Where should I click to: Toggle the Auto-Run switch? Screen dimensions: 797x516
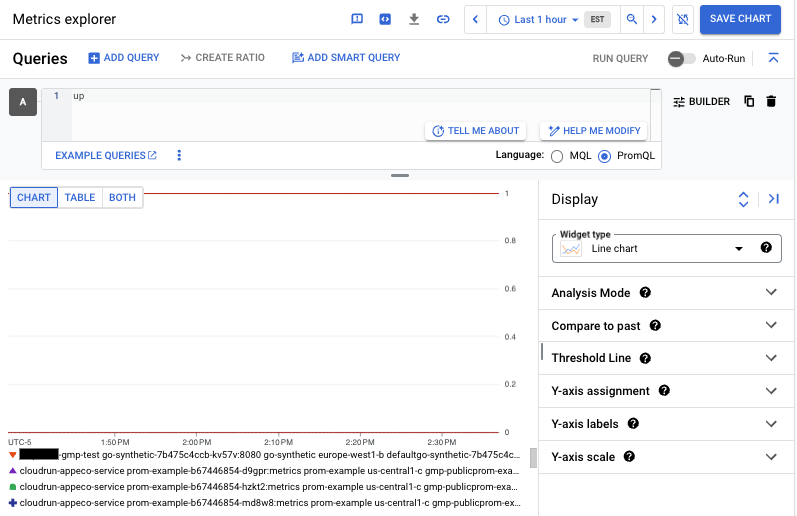pos(682,59)
